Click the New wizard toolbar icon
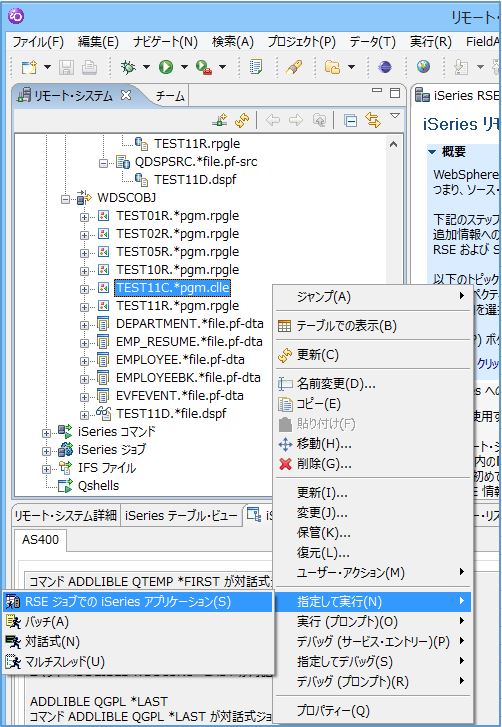This screenshot has height=727, width=502. 30,68
